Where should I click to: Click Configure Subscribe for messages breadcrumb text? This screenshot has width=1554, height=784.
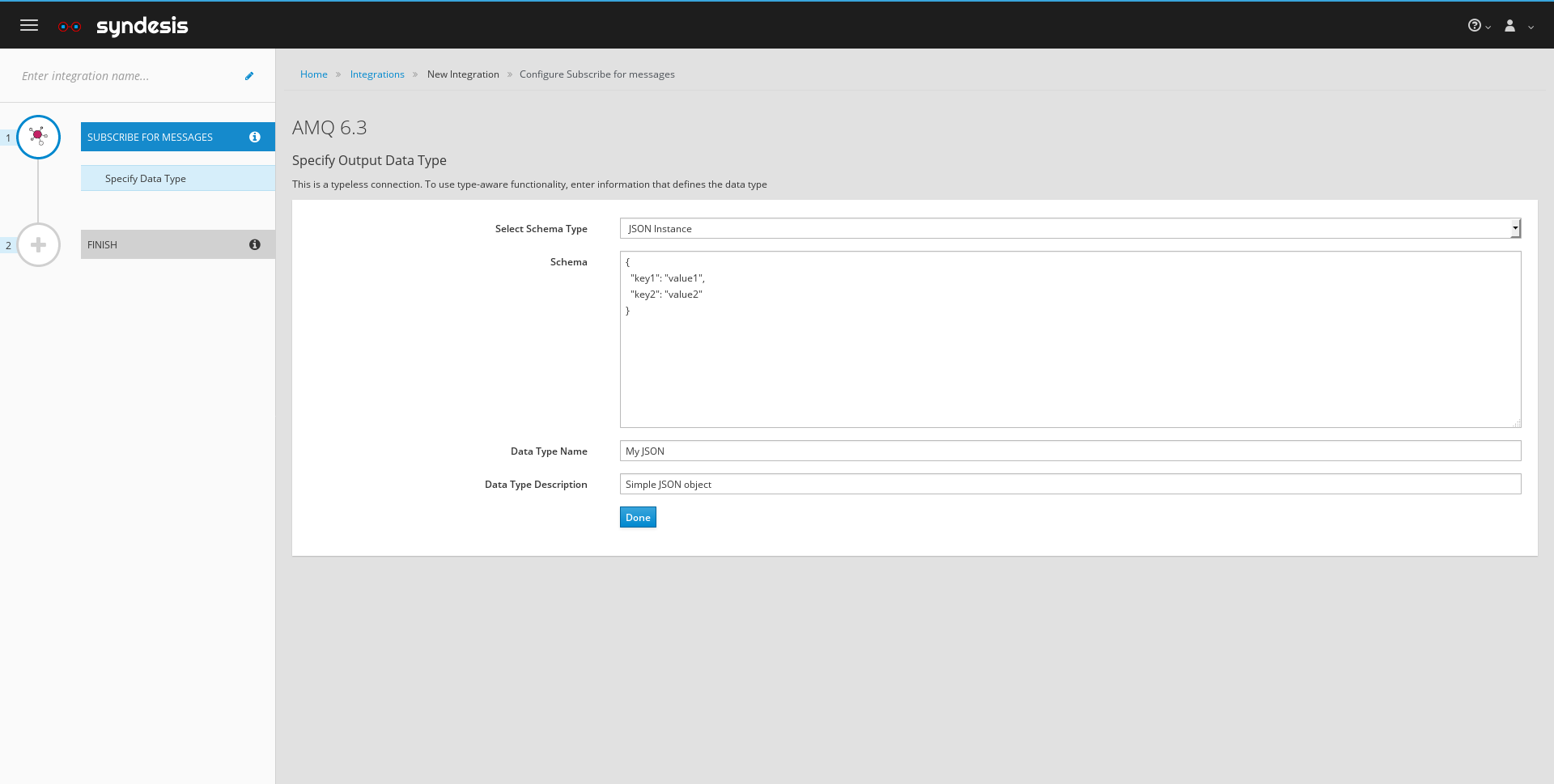(x=597, y=74)
